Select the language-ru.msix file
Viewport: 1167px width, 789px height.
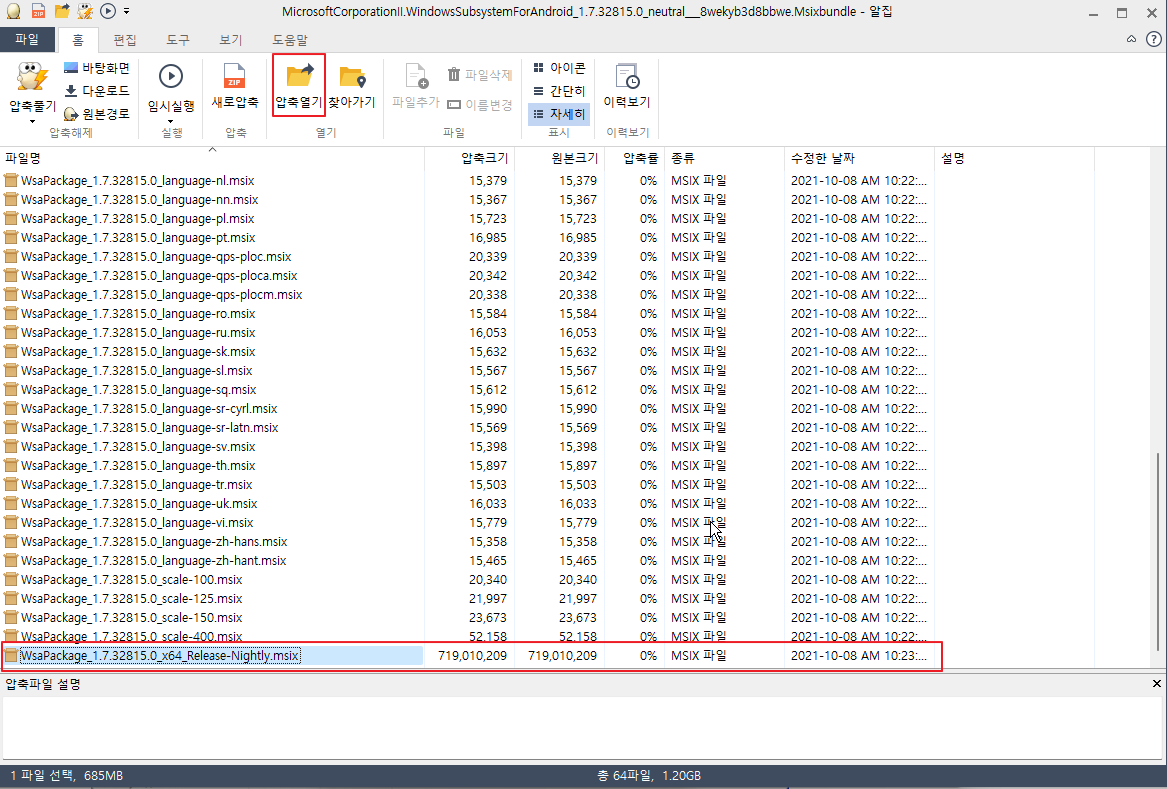point(138,333)
